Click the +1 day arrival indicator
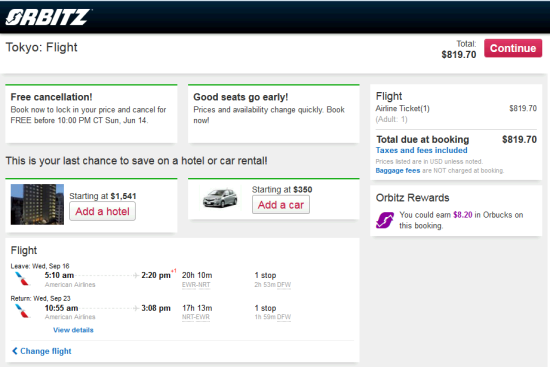Screen dimensions: 550x367 (174, 271)
